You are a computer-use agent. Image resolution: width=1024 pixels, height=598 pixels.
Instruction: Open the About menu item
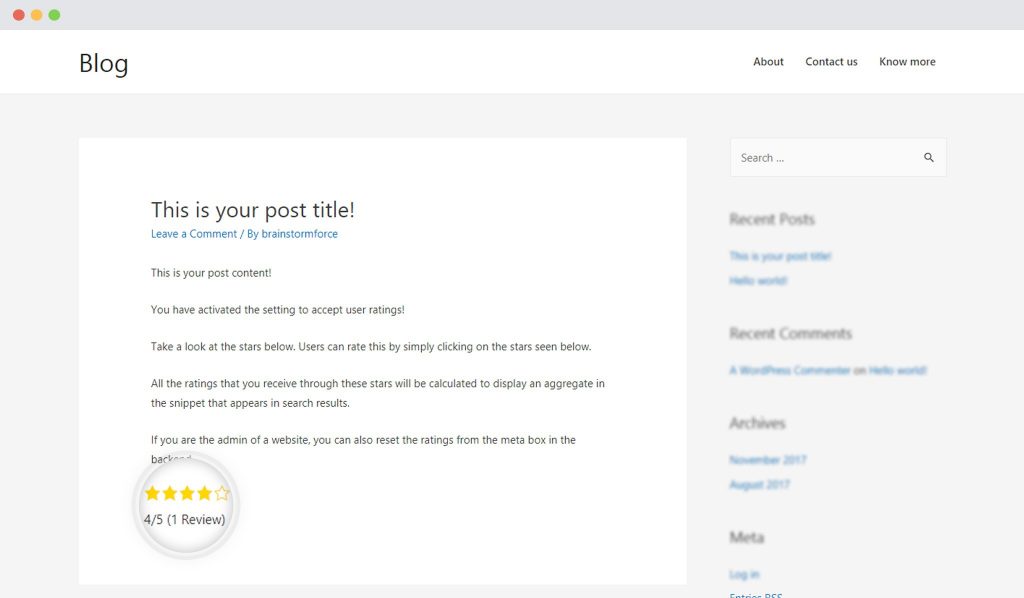[768, 62]
